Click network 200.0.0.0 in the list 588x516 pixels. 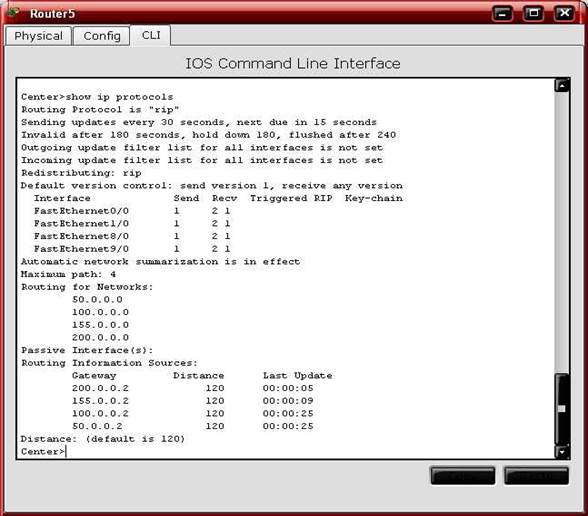(x=100, y=338)
